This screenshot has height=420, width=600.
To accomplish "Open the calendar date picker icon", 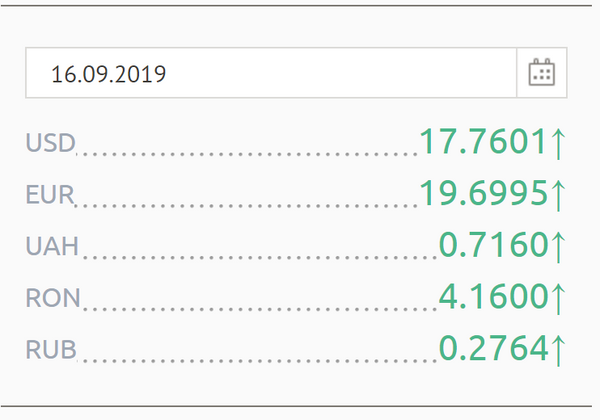I will point(541,72).
